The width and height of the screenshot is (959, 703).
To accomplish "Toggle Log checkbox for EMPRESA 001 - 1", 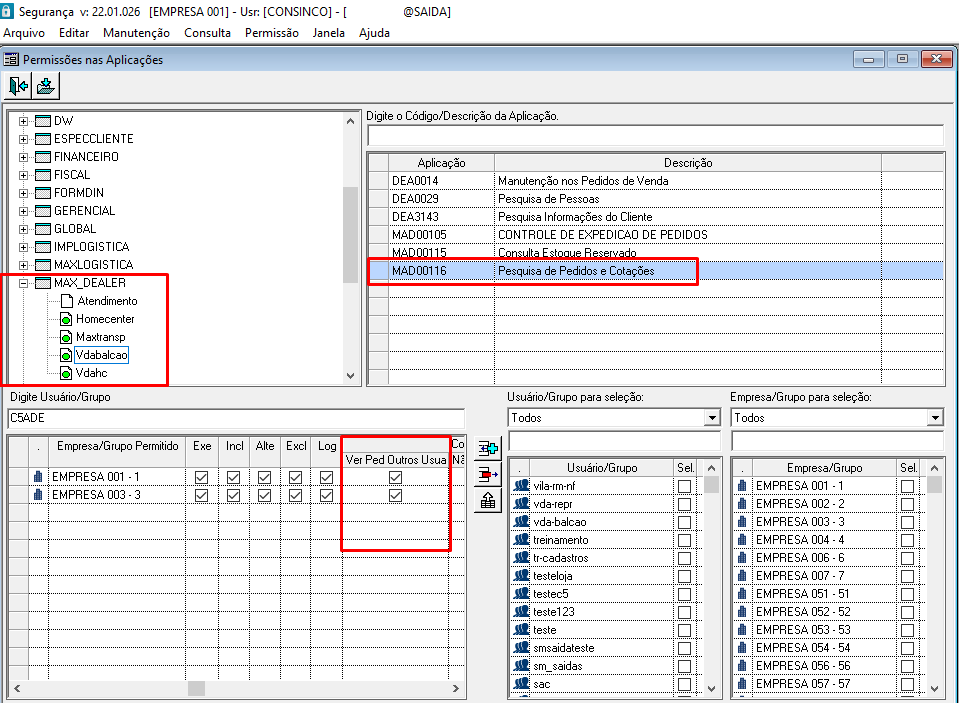I will [x=327, y=477].
